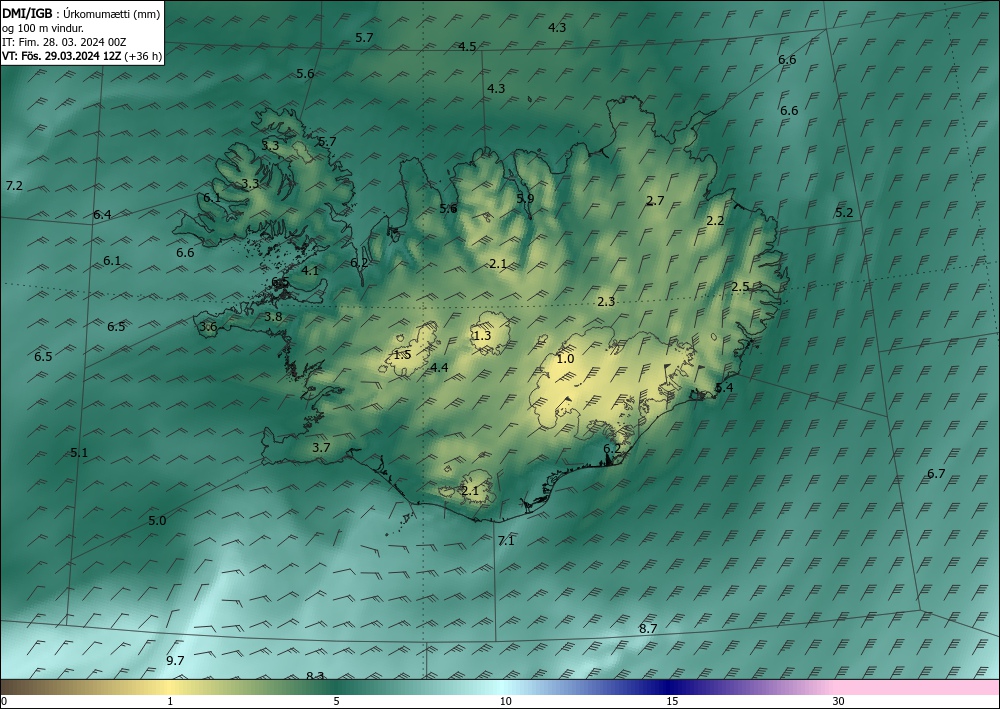Click the 5.1 value in the western sea
This screenshot has height=709, width=1000.
click(x=79, y=453)
